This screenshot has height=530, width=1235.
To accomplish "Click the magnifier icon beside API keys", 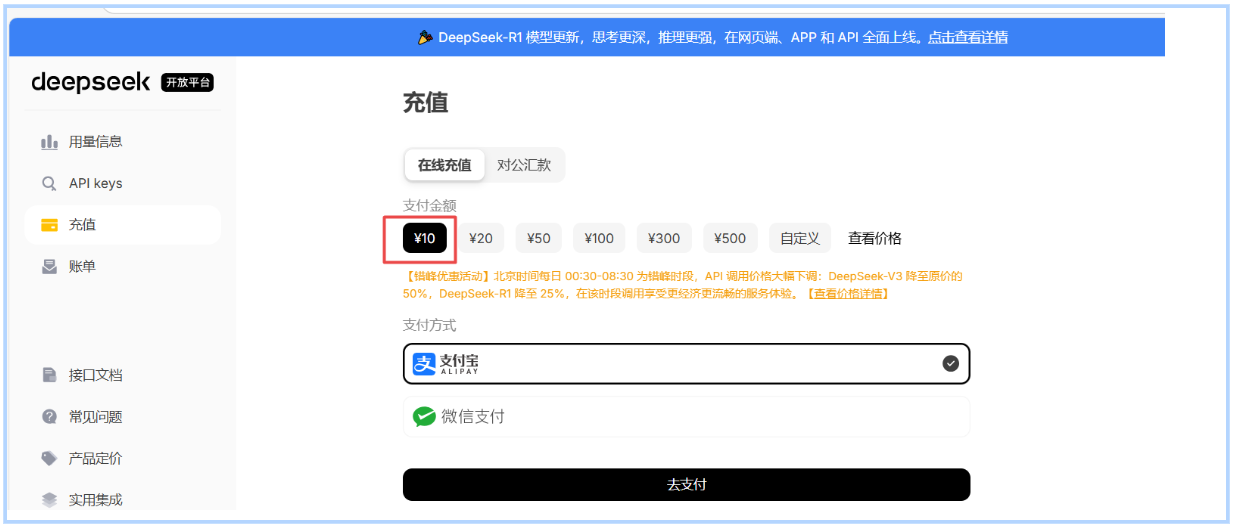I will (x=49, y=184).
